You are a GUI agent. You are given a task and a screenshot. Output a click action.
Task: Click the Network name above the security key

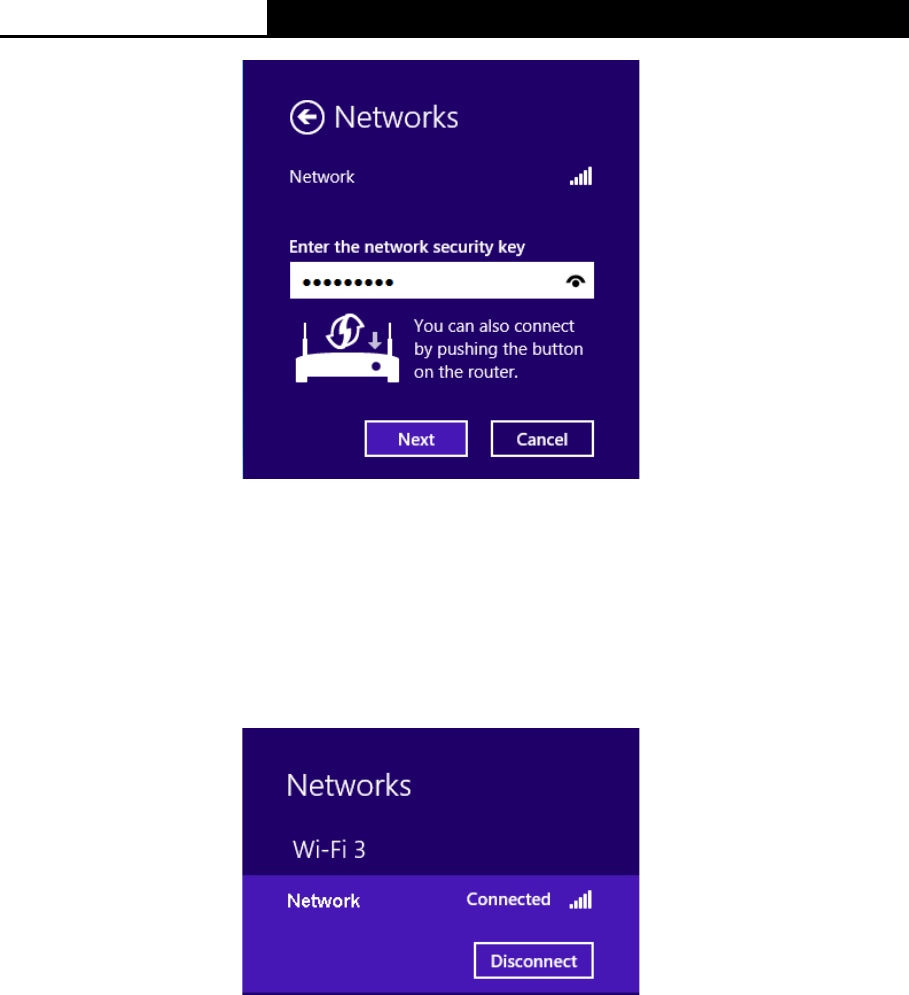322,177
